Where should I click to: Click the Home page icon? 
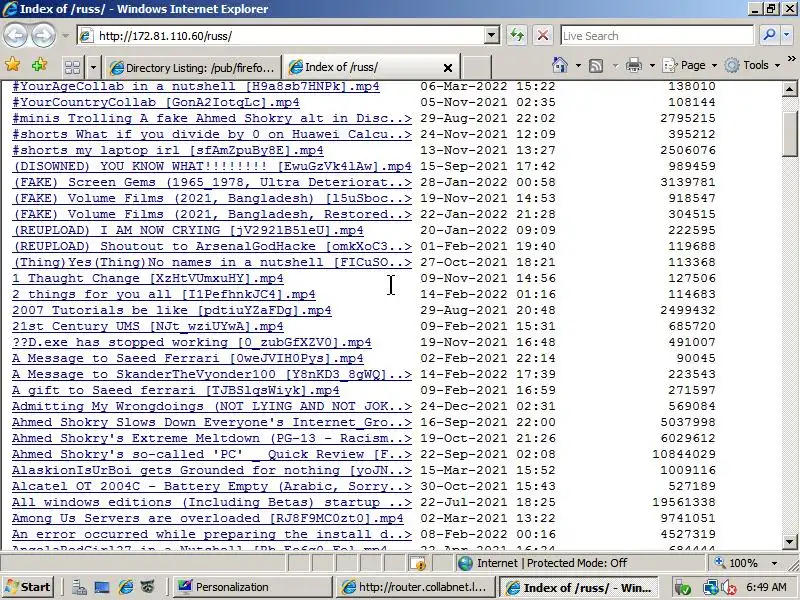click(560, 65)
